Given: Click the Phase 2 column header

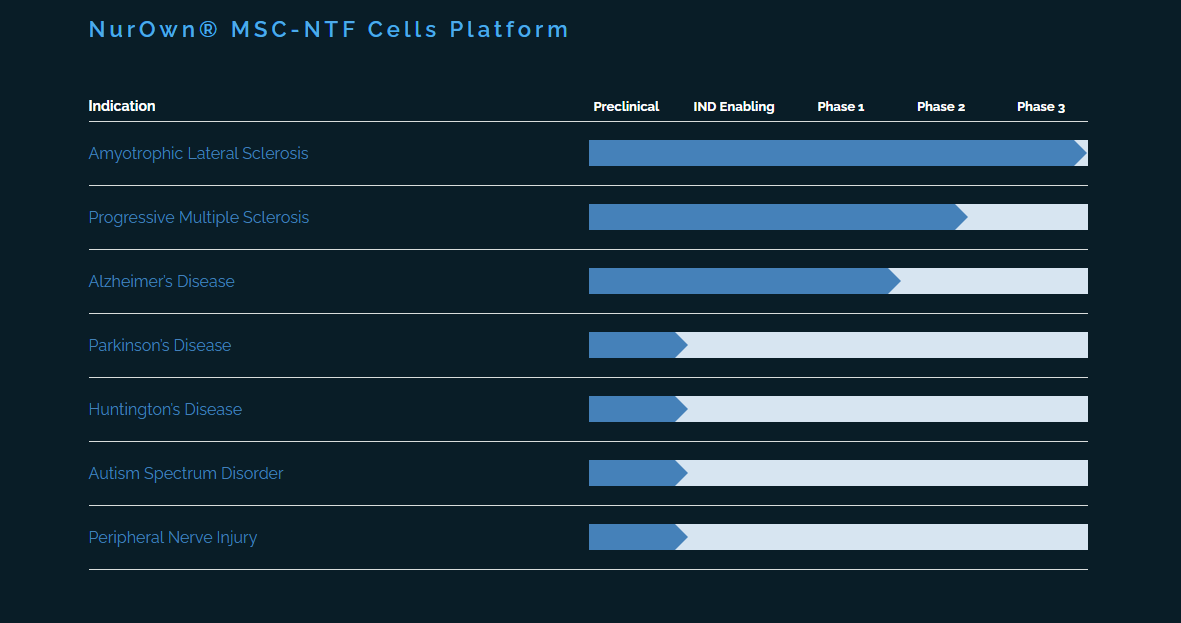Looking at the screenshot, I should point(941,107).
